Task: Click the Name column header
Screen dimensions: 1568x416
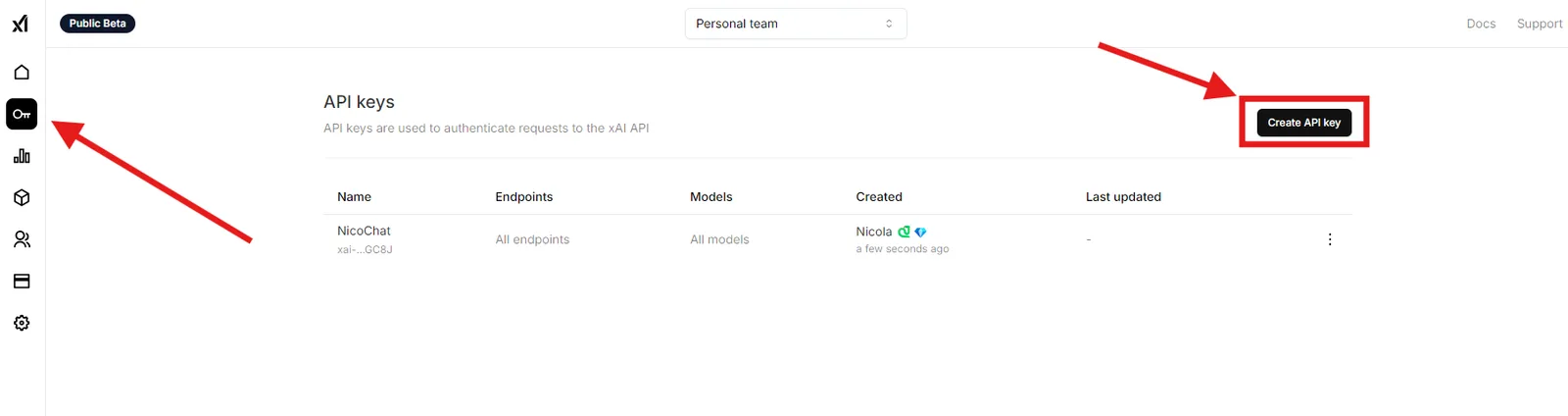Action: [354, 197]
